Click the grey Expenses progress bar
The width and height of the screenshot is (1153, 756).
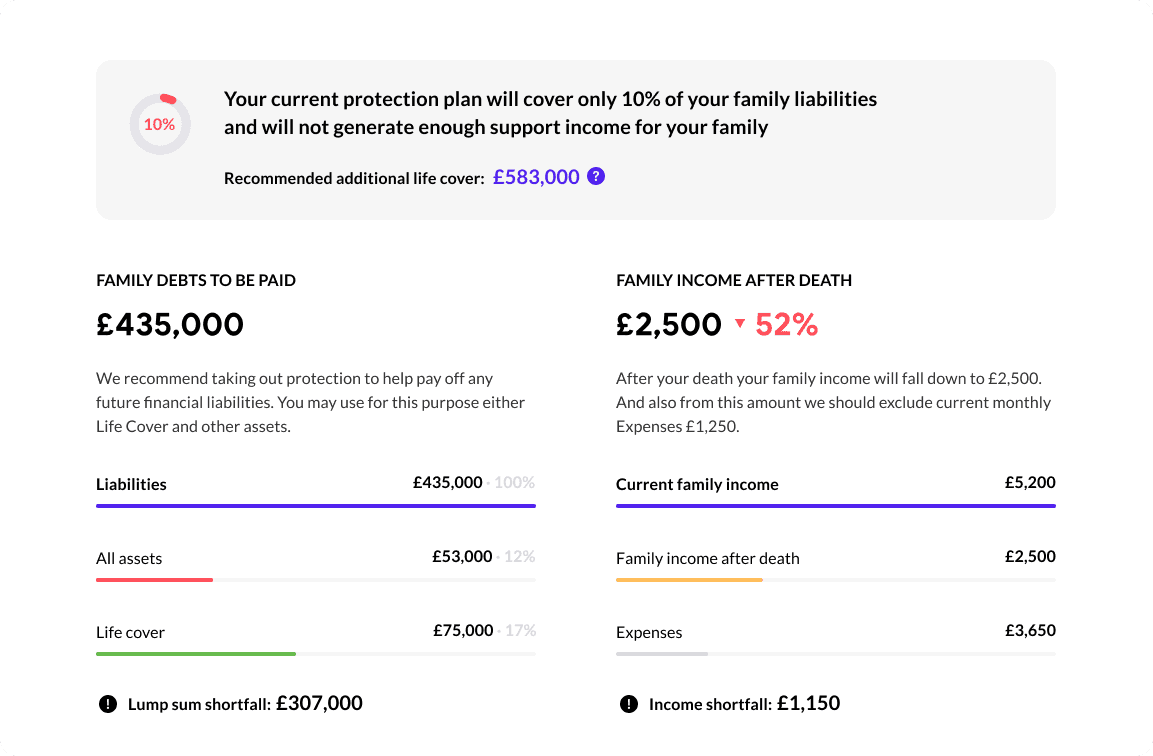662,654
